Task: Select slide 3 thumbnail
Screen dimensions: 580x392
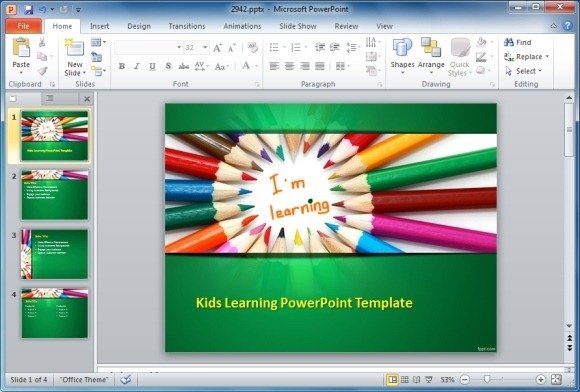Action: pyautogui.click(x=55, y=254)
